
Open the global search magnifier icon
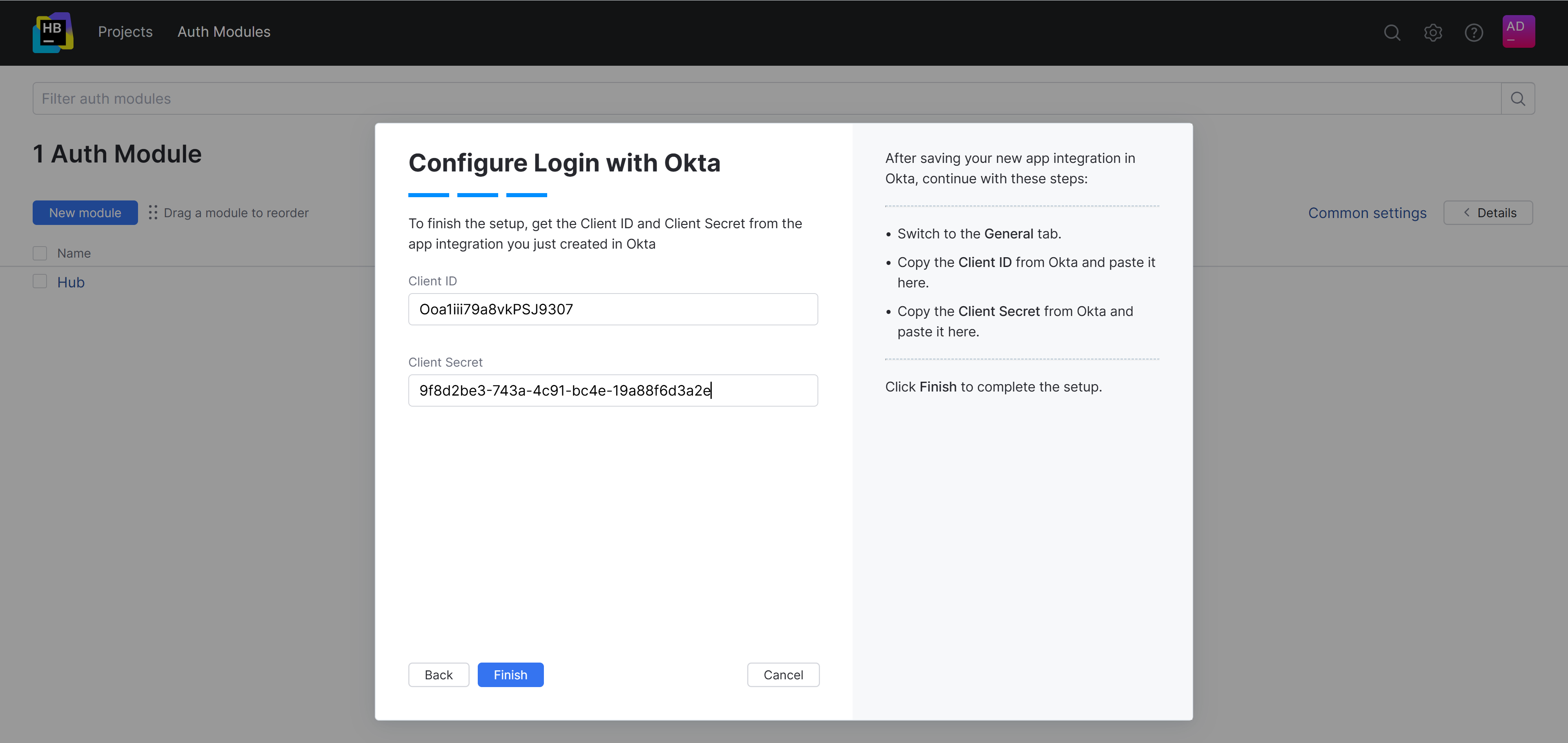coord(1392,33)
